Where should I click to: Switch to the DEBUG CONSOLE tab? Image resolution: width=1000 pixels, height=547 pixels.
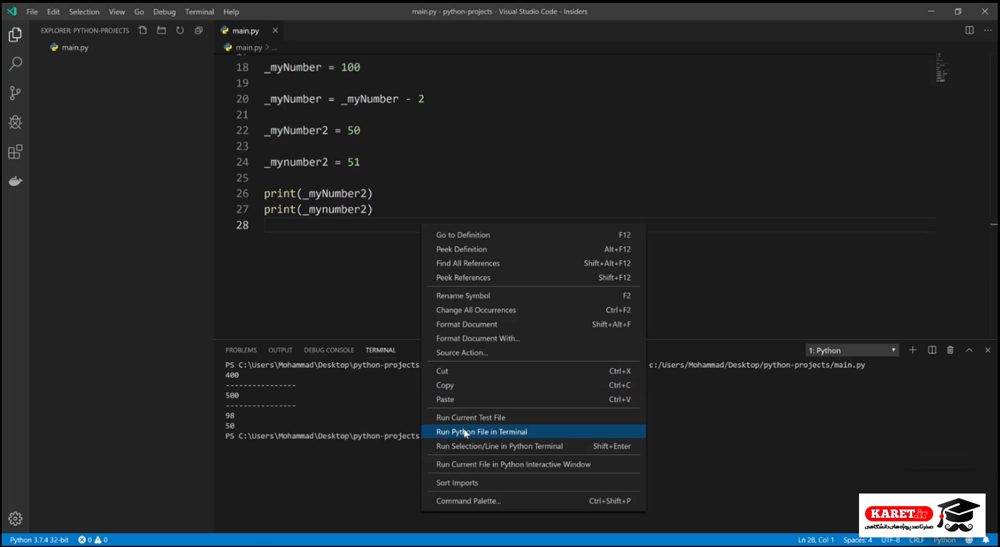click(328, 350)
